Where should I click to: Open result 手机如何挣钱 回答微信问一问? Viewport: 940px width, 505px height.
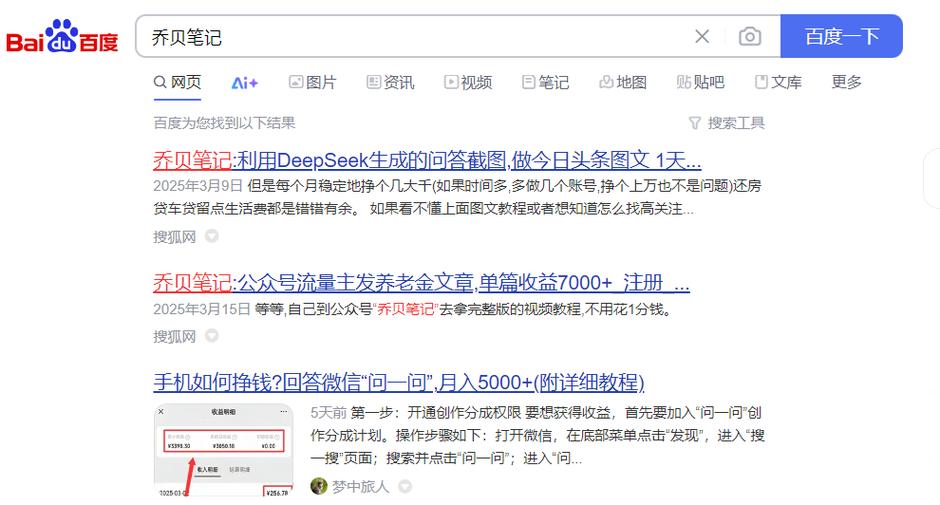pyautogui.click(x=399, y=382)
